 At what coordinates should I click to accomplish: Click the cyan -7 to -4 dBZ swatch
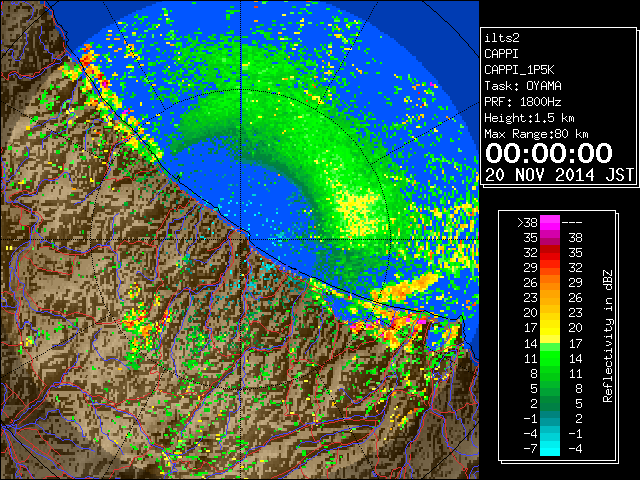pos(550,448)
